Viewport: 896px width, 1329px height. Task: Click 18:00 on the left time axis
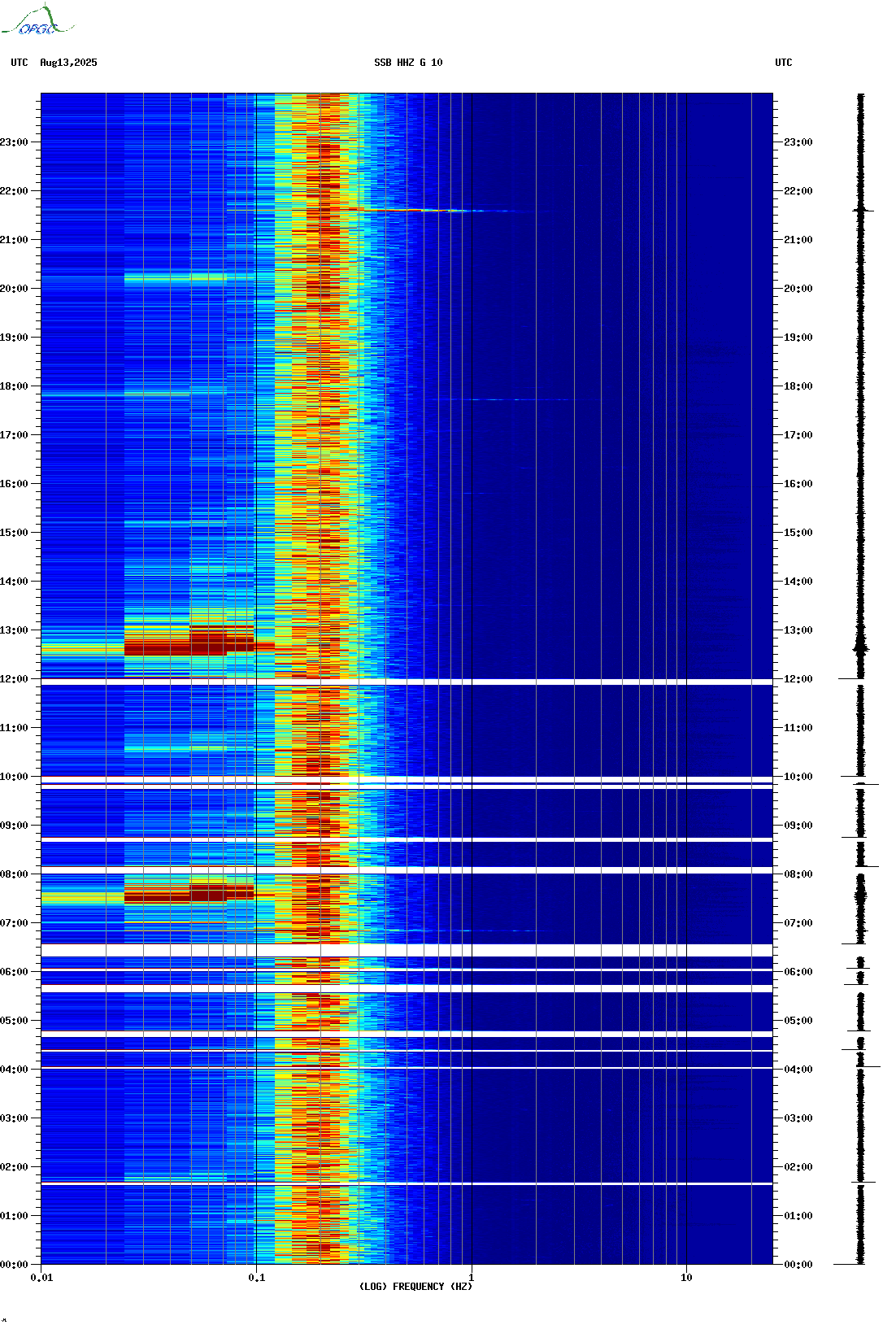pos(14,386)
